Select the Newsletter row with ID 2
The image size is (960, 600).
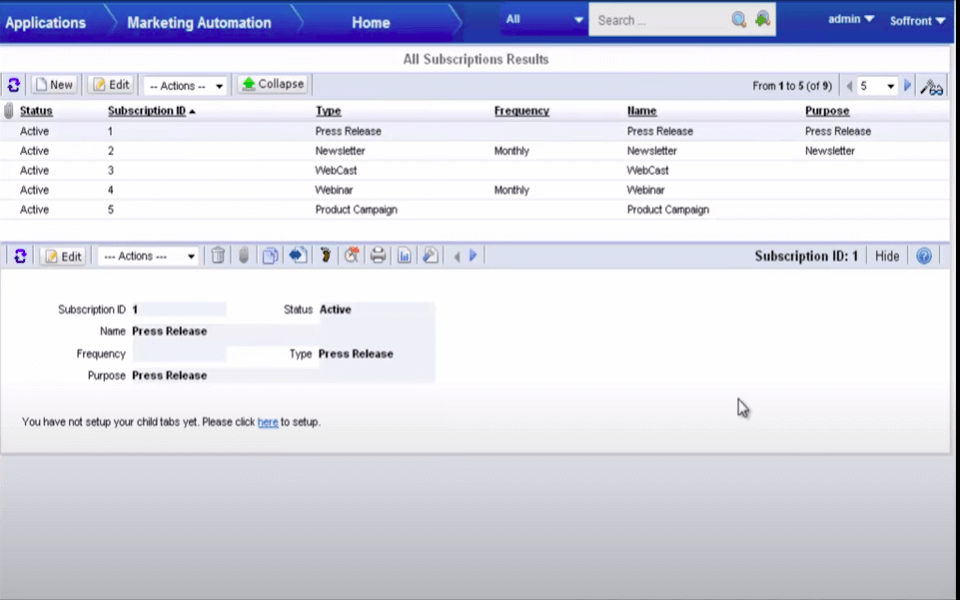(475, 151)
